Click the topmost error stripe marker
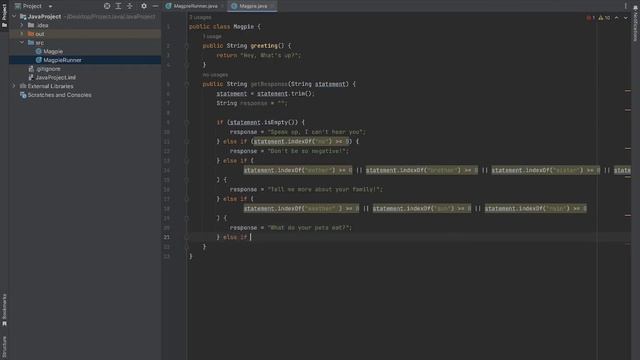The width and height of the screenshot is (640, 360). click(628, 91)
